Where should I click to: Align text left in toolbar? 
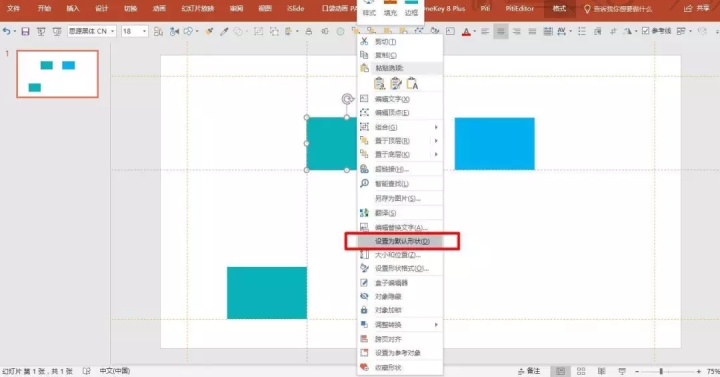(x=485, y=31)
